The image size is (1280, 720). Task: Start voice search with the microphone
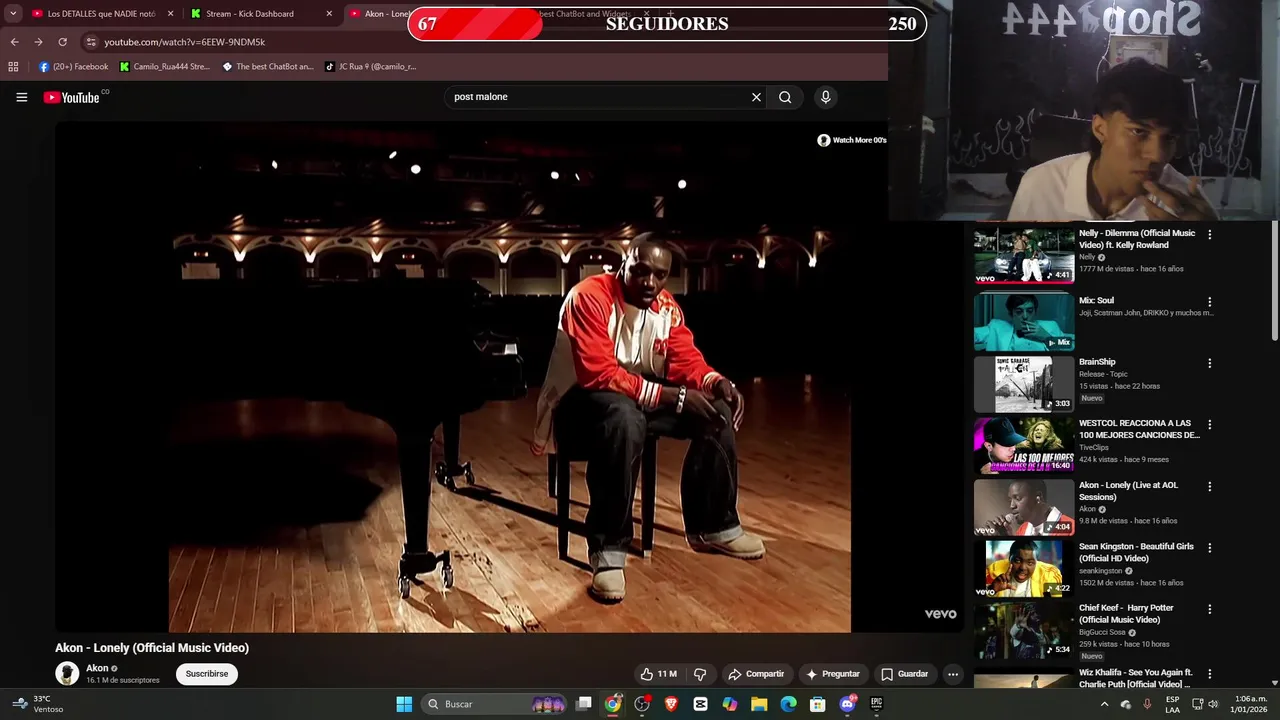coord(825,97)
